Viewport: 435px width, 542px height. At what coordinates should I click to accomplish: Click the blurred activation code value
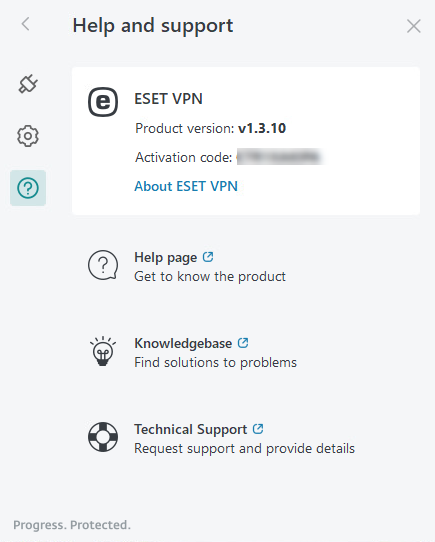279,157
